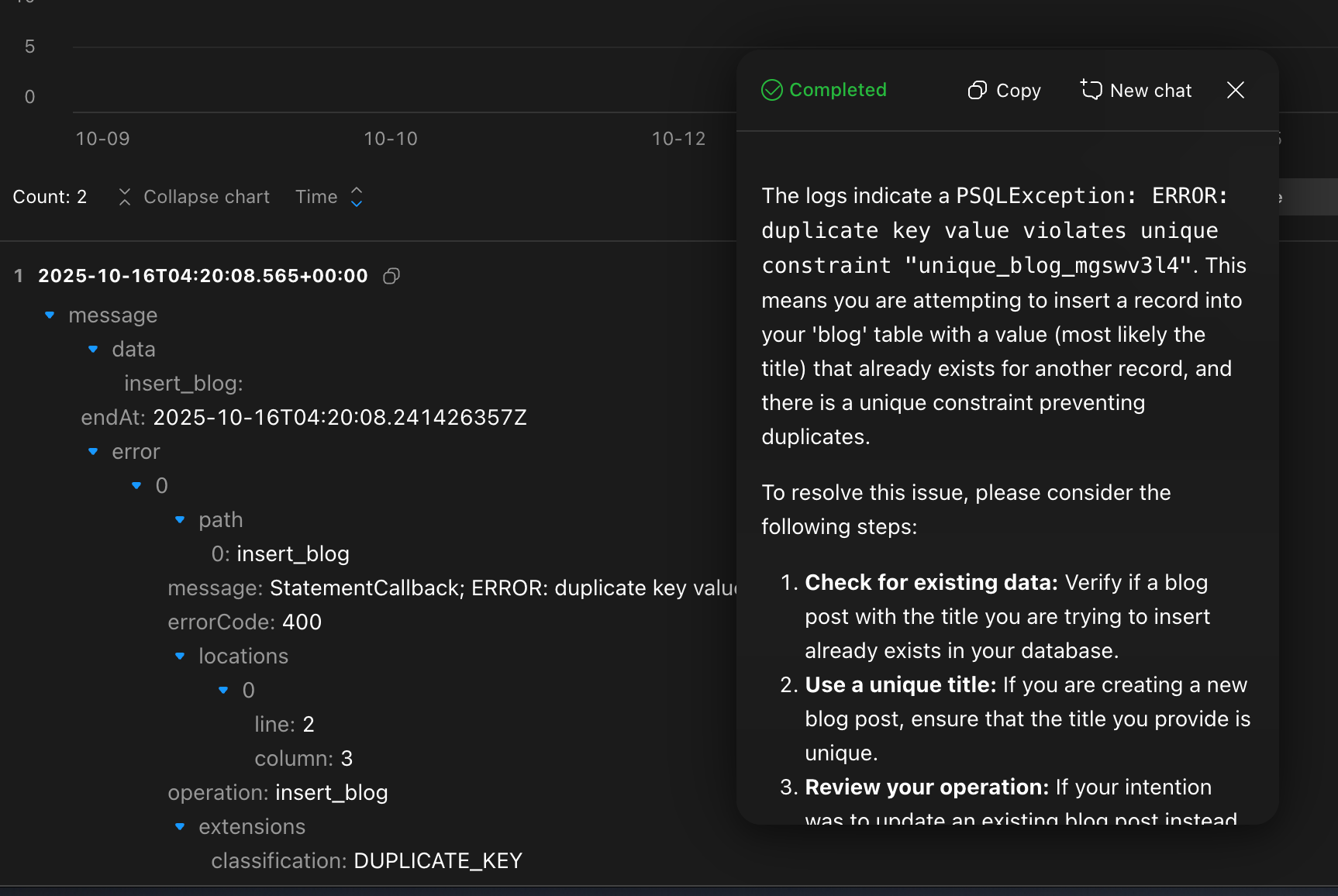
Task: Click the Time column header
Action: click(316, 197)
